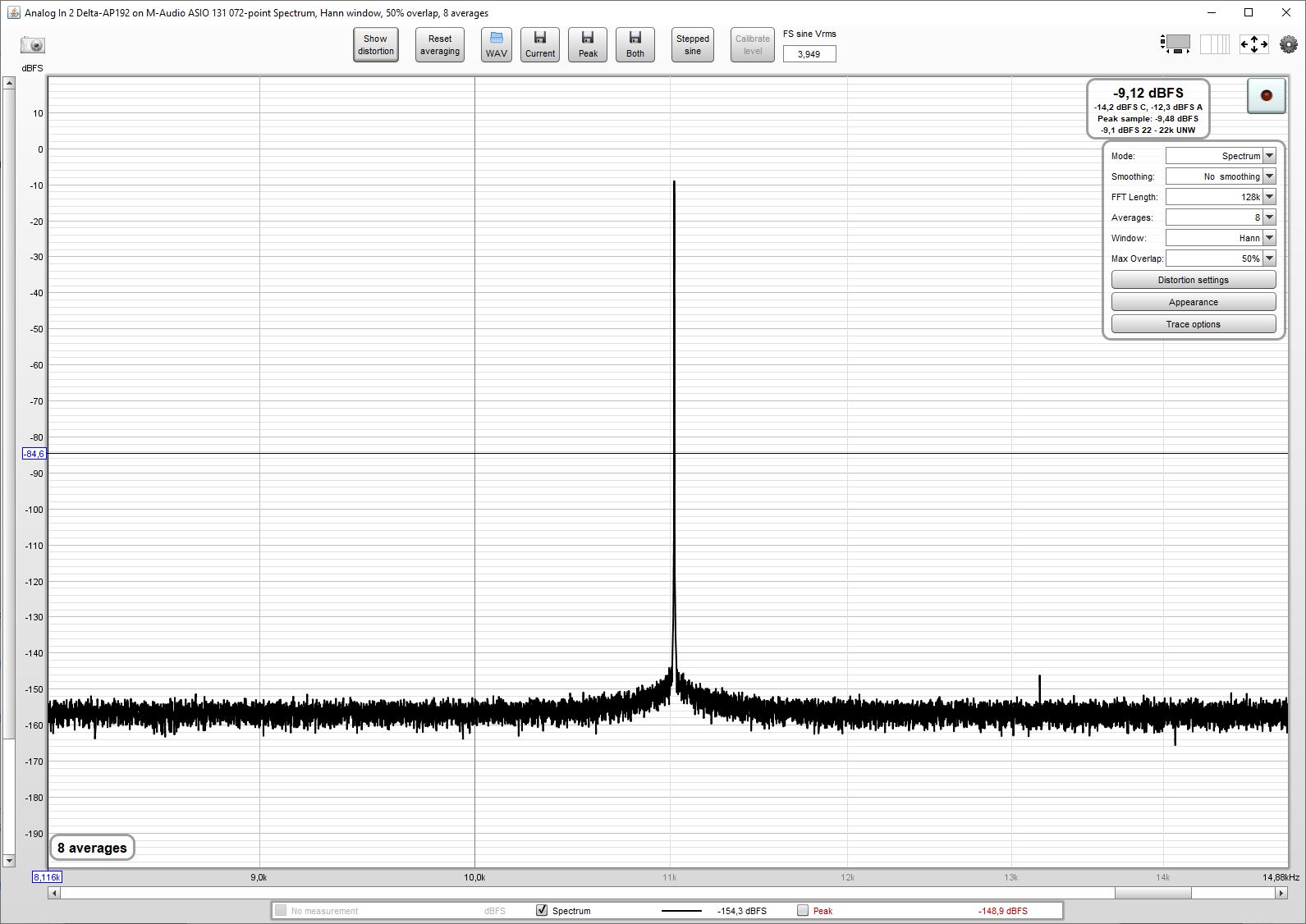Open the Smoothing dropdown
The image size is (1306, 924).
1269,176
